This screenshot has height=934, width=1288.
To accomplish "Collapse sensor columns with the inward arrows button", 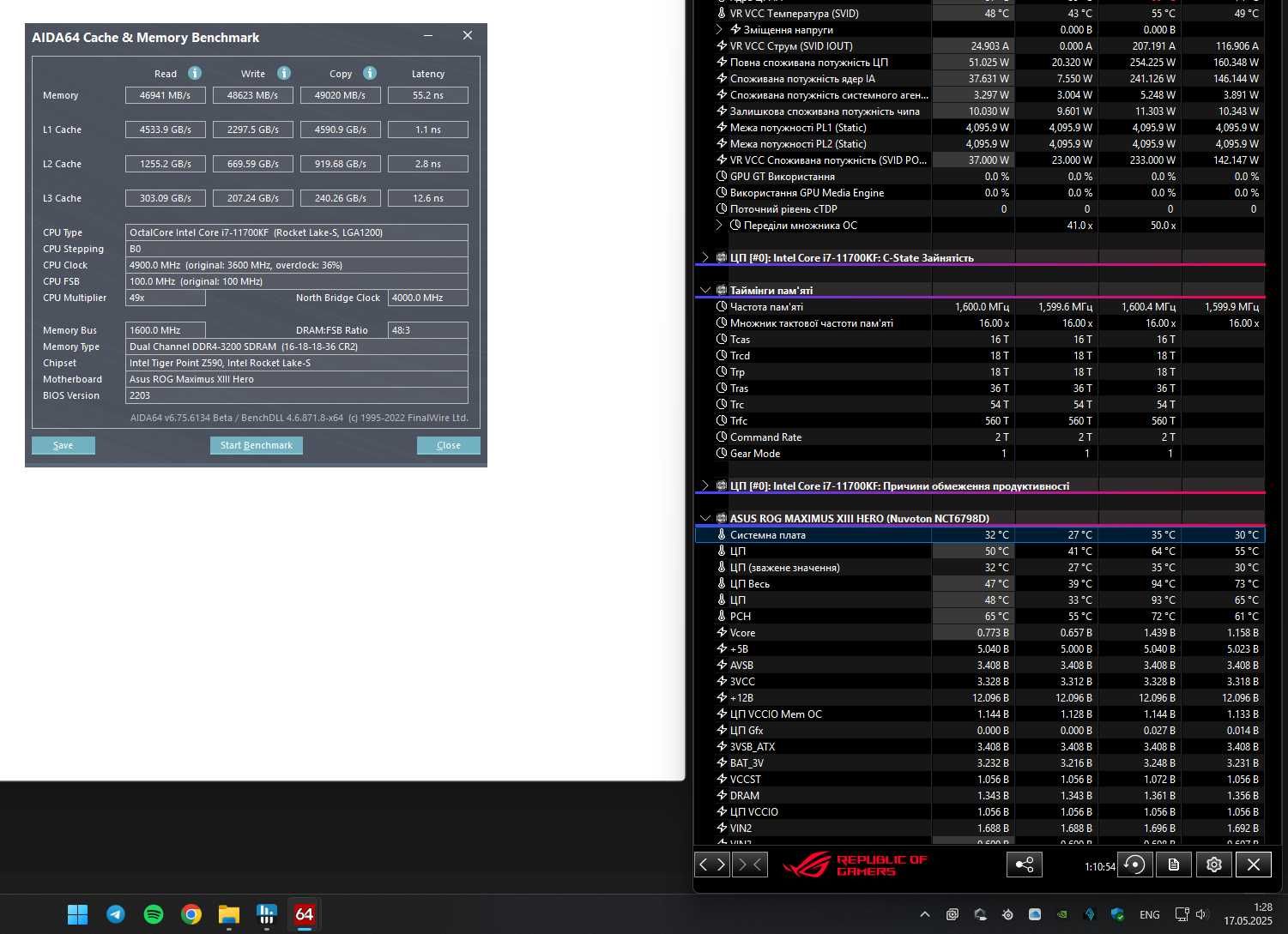I will (x=750, y=865).
